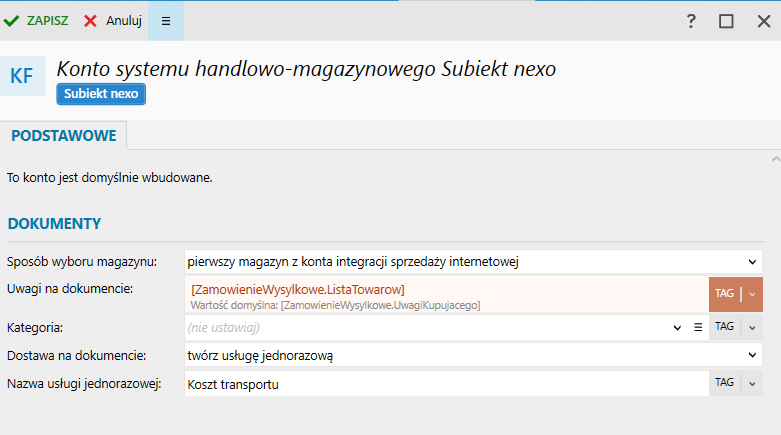781x435 pixels.
Task: Click the green ZAPISZ checkmark icon
Action: [11, 21]
